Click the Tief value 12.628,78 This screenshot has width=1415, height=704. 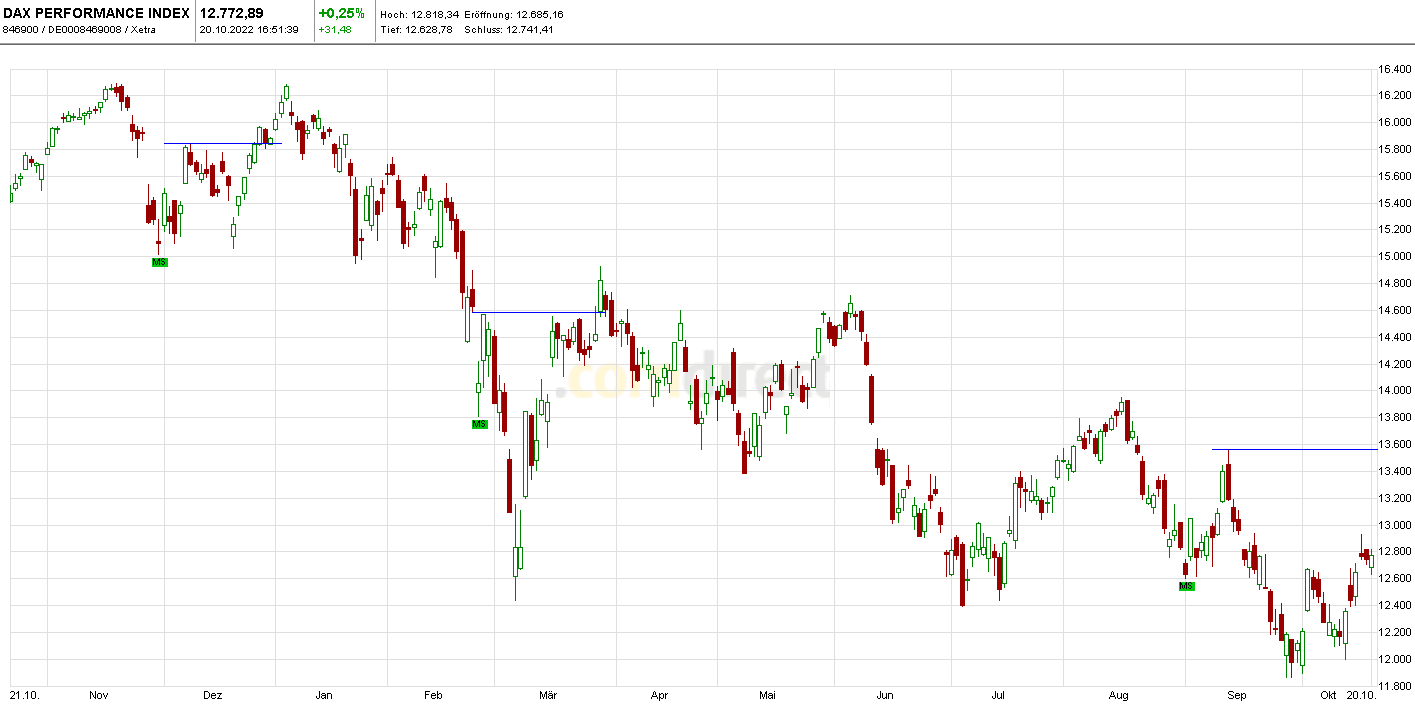click(x=418, y=31)
